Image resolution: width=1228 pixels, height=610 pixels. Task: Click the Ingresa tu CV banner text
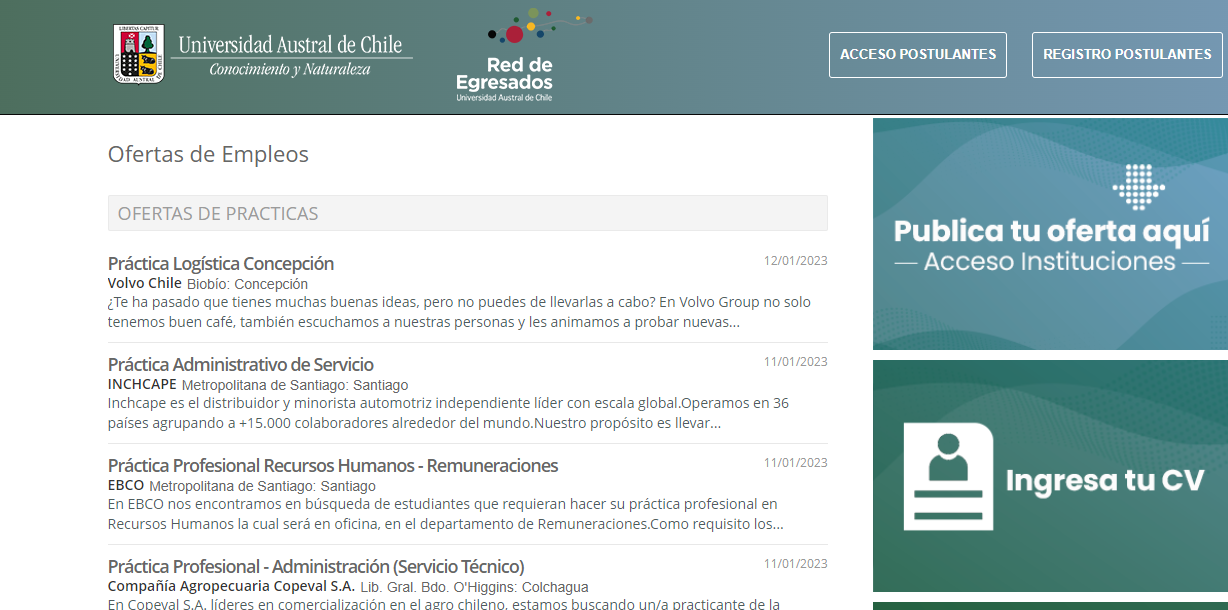(1104, 481)
